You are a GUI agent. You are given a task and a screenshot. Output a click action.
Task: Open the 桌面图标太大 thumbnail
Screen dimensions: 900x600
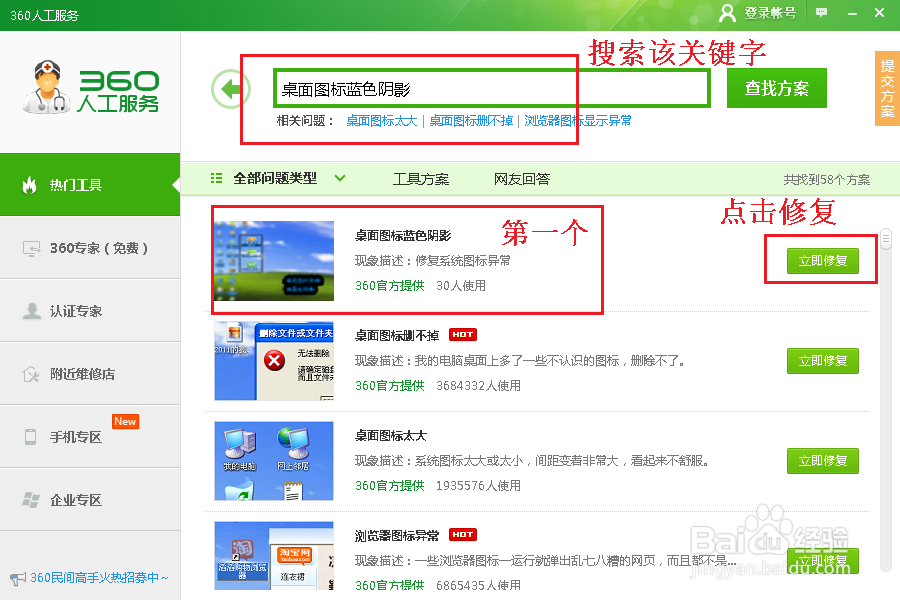(274, 460)
